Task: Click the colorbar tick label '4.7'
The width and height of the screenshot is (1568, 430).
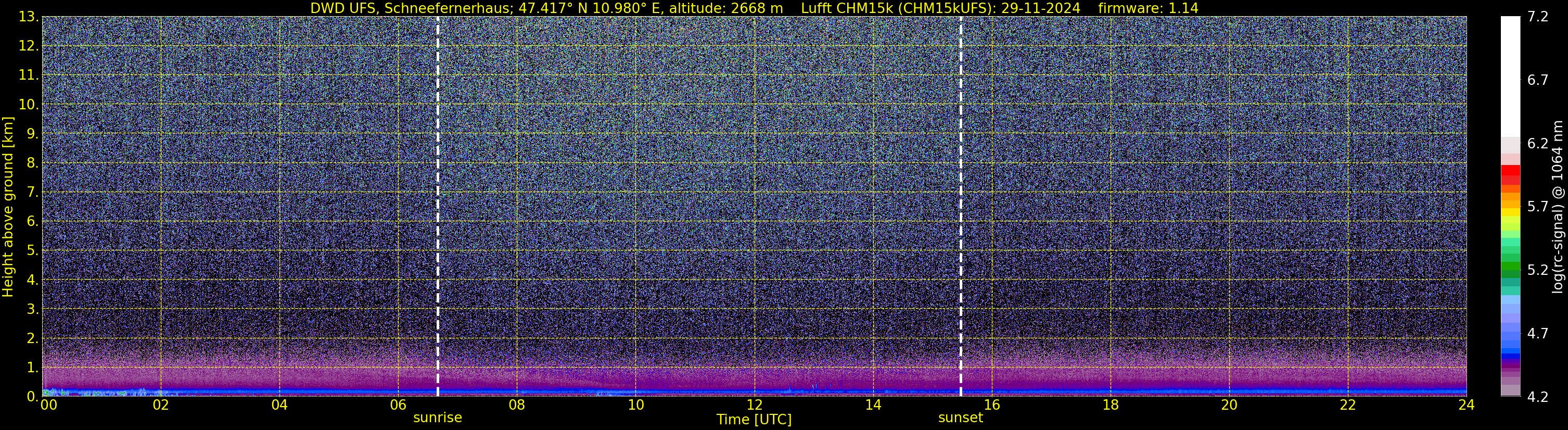Action: click(x=1538, y=334)
